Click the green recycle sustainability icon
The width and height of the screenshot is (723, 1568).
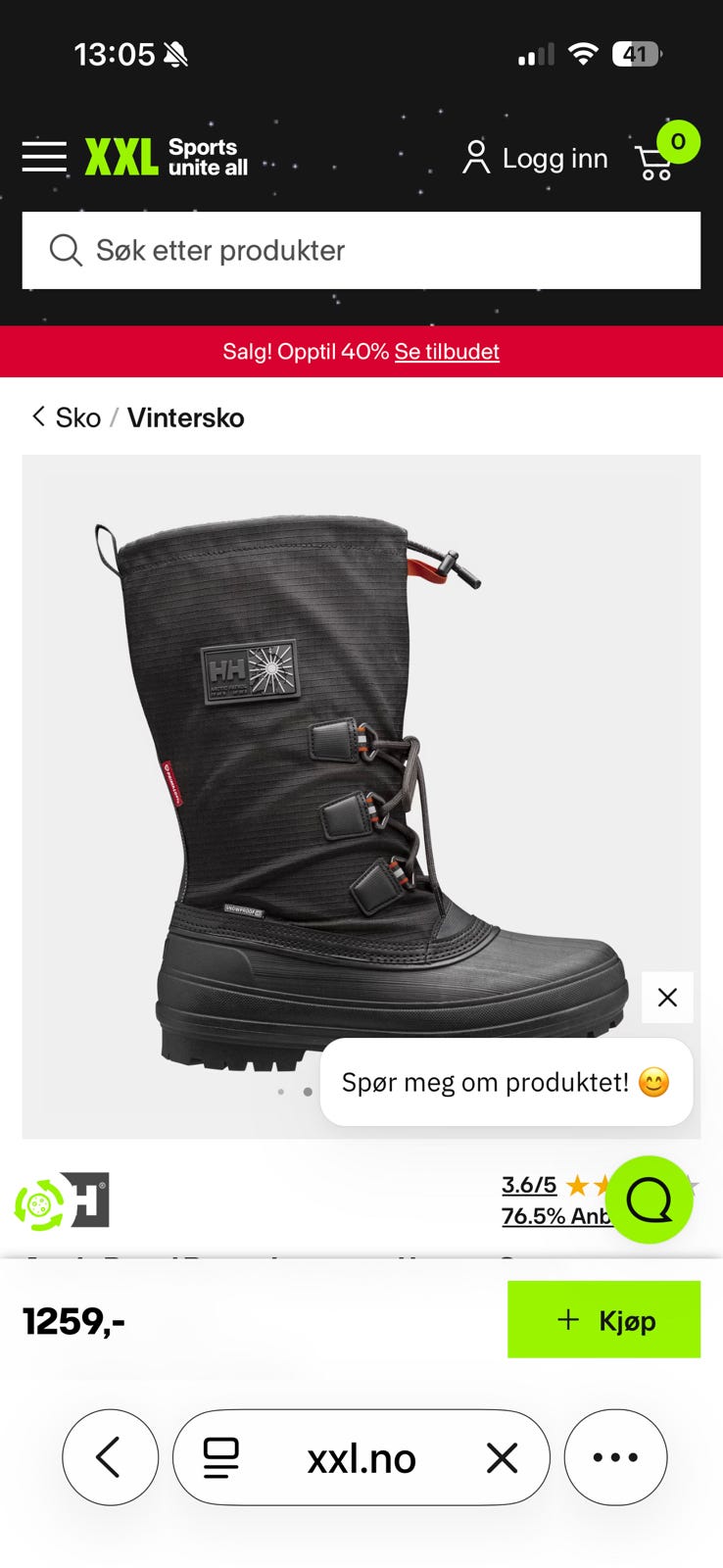tap(38, 1203)
